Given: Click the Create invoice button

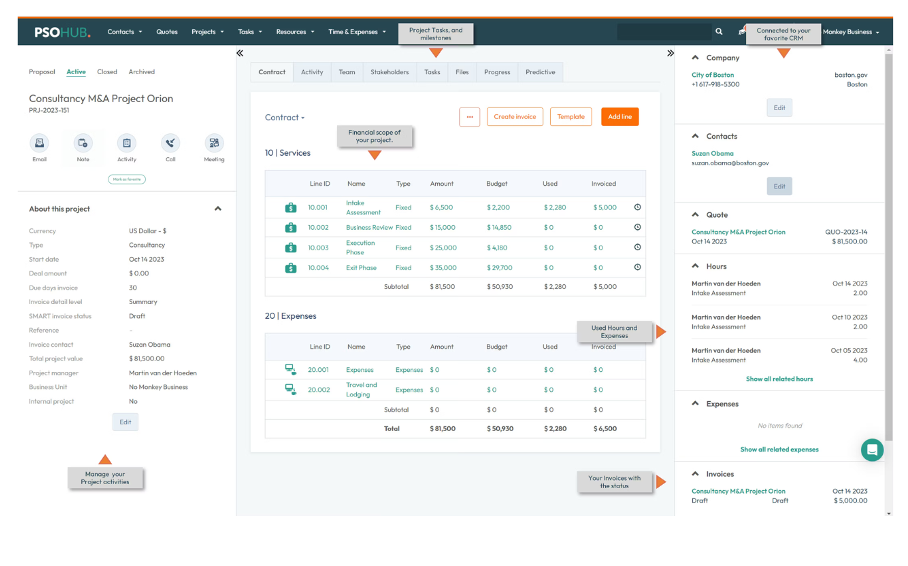Looking at the screenshot, I should [x=515, y=117].
